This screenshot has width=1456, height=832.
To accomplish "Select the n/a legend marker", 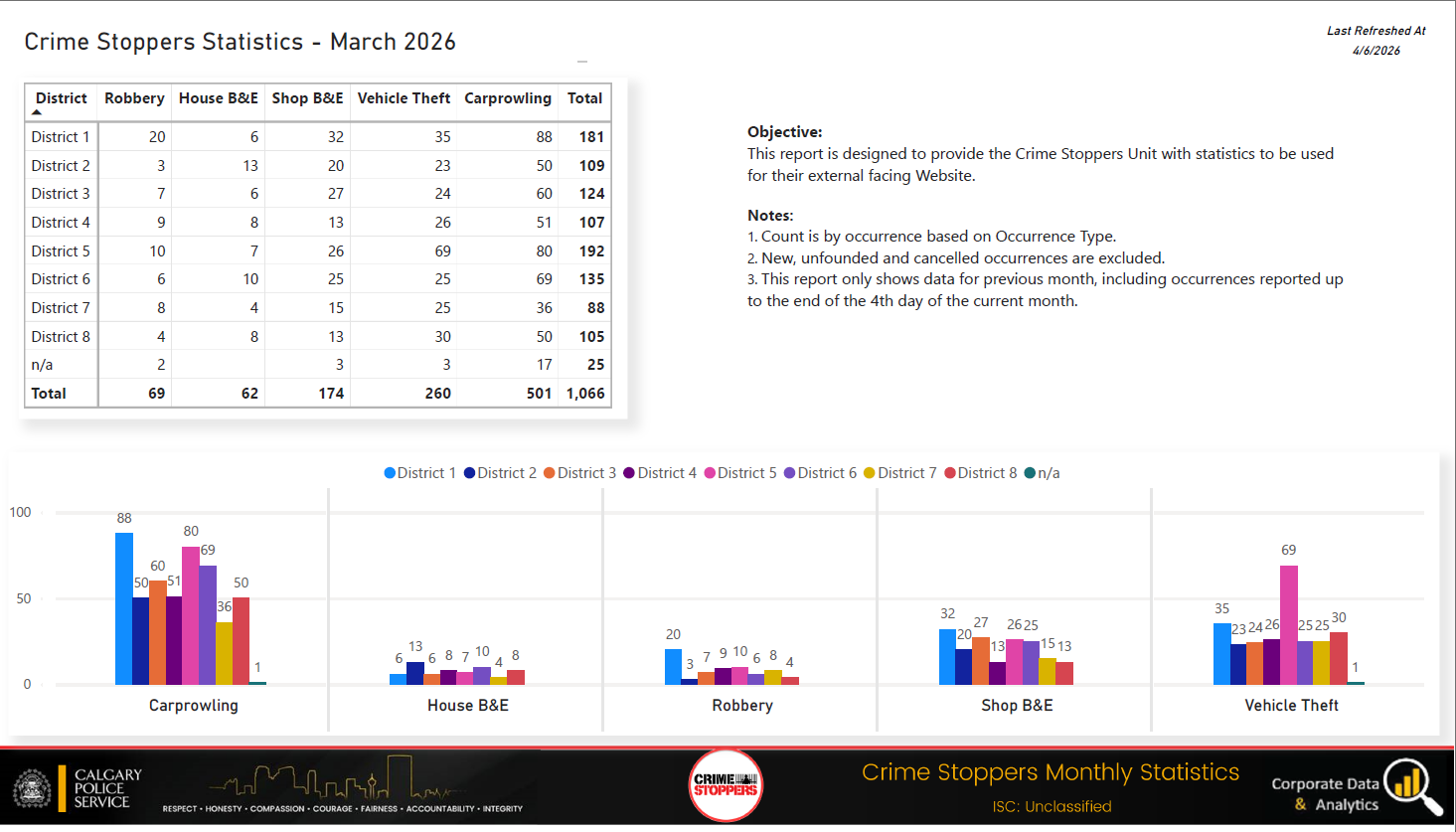I will (1031, 473).
